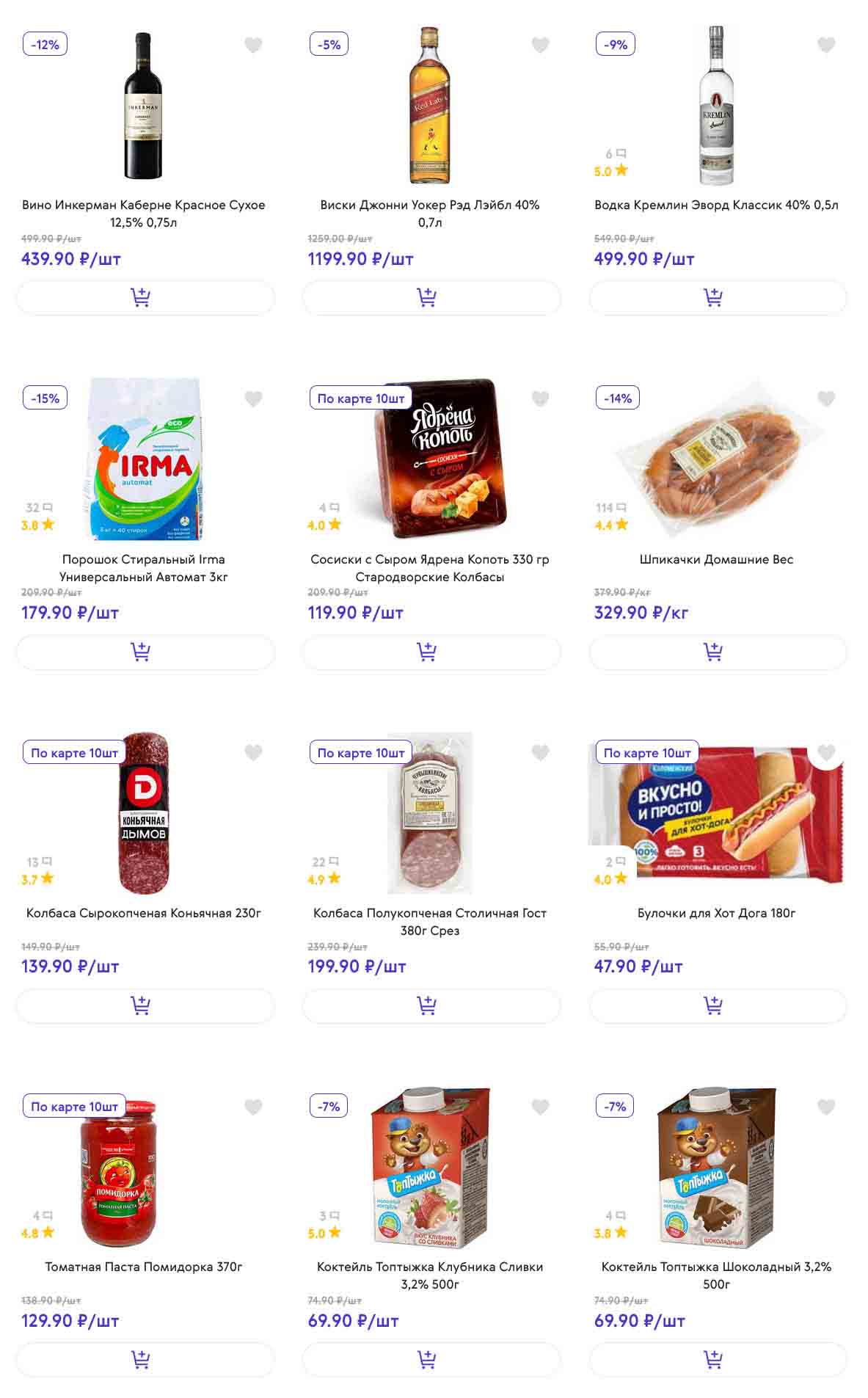Favorite the Inkerman wine with heart
Image resolution: width=868 pixels, height=1398 pixels.
click(x=253, y=45)
